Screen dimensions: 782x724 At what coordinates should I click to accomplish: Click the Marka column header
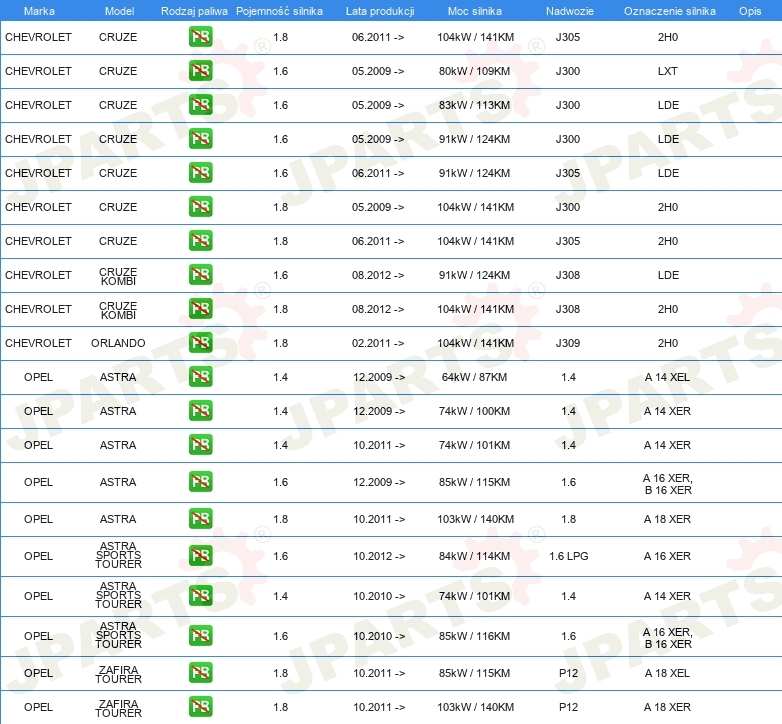pyautogui.click(x=38, y=10)
